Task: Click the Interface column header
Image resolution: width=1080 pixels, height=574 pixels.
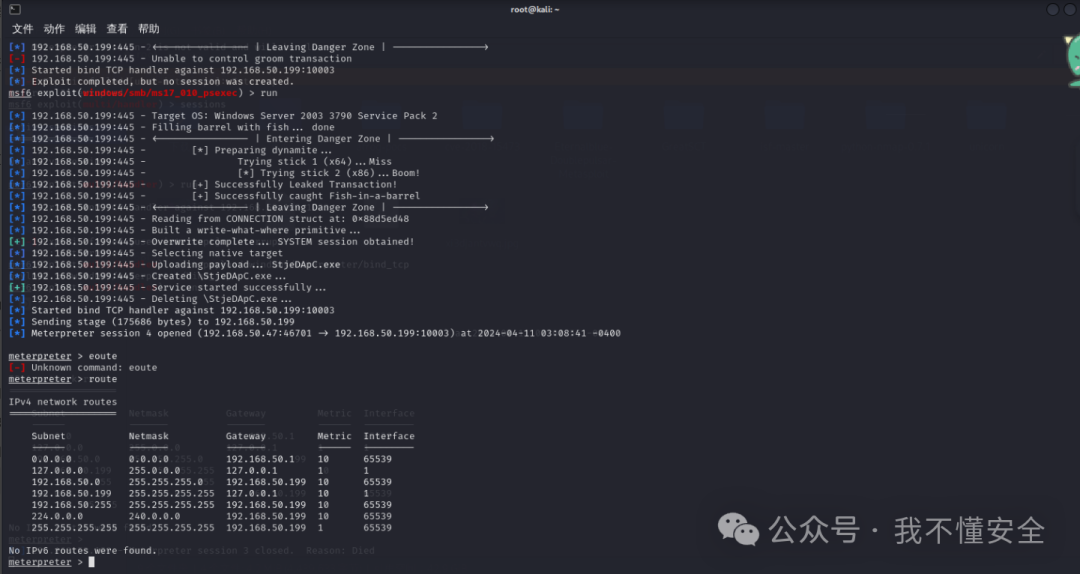Action: click(389, 436)
